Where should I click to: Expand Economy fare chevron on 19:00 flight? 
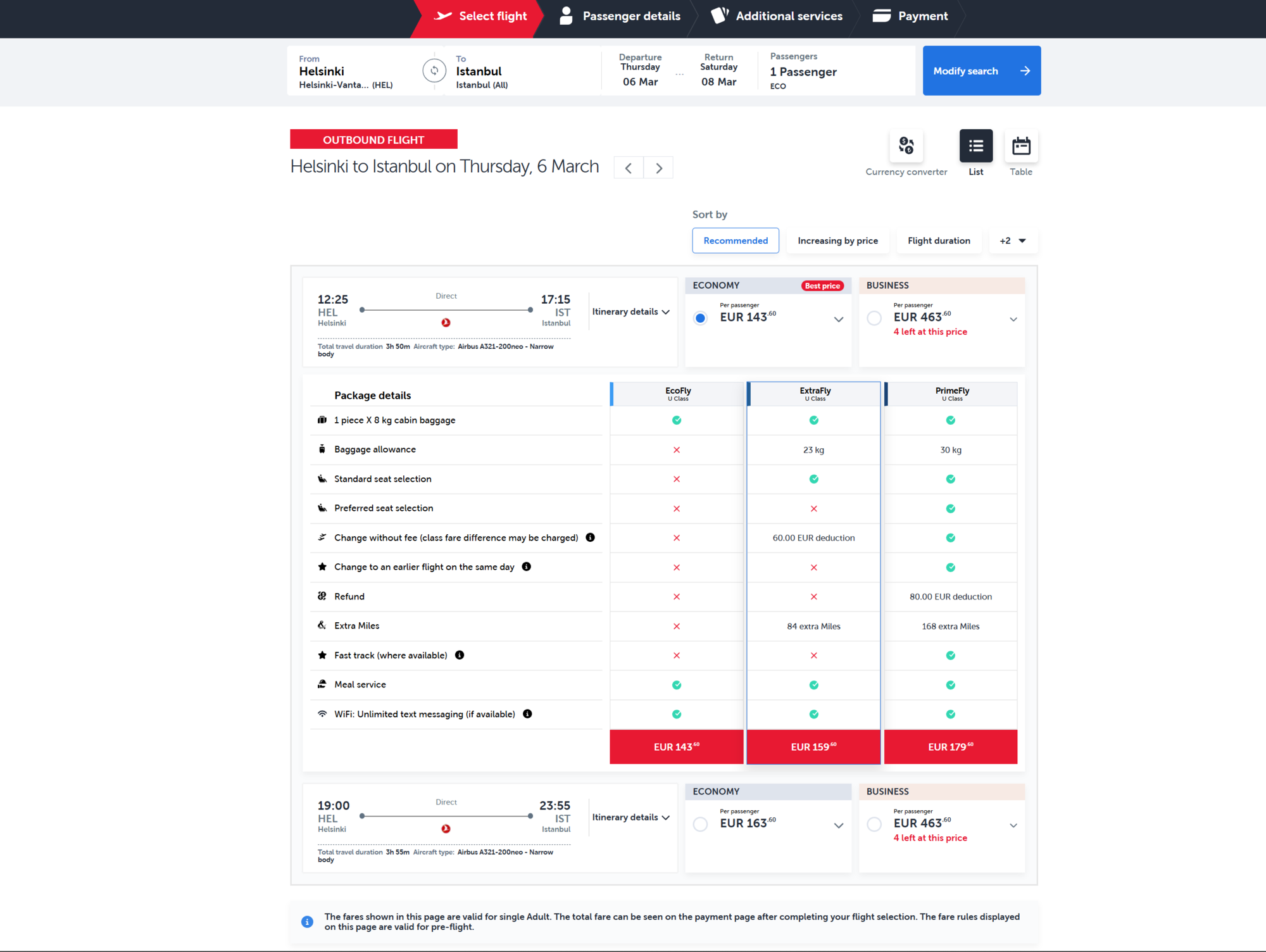coord(838,825)
